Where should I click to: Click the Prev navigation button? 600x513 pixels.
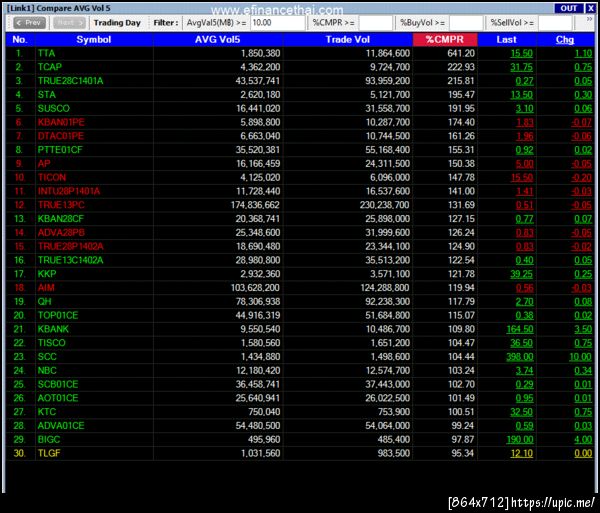(29, 23)
